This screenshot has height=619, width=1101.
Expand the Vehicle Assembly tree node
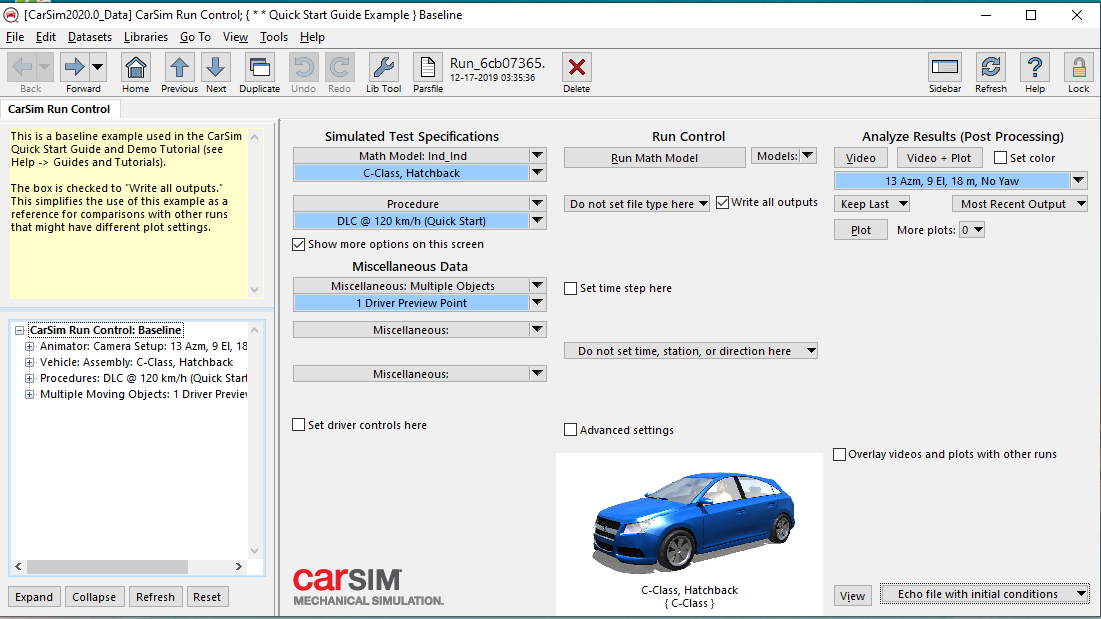tap(30, 363)
